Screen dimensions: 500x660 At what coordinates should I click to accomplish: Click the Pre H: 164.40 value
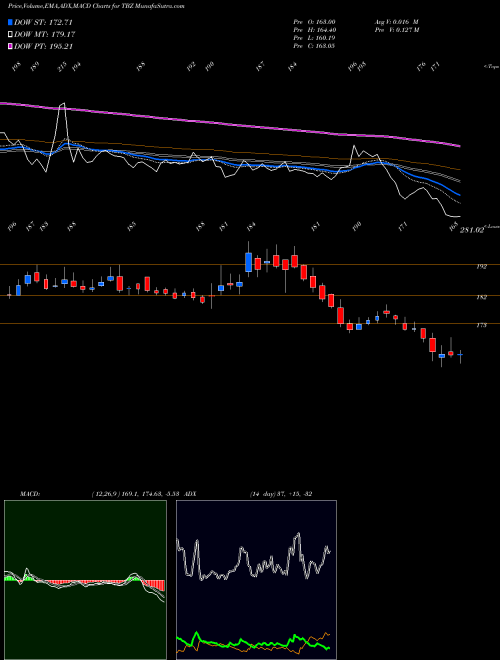314,30
